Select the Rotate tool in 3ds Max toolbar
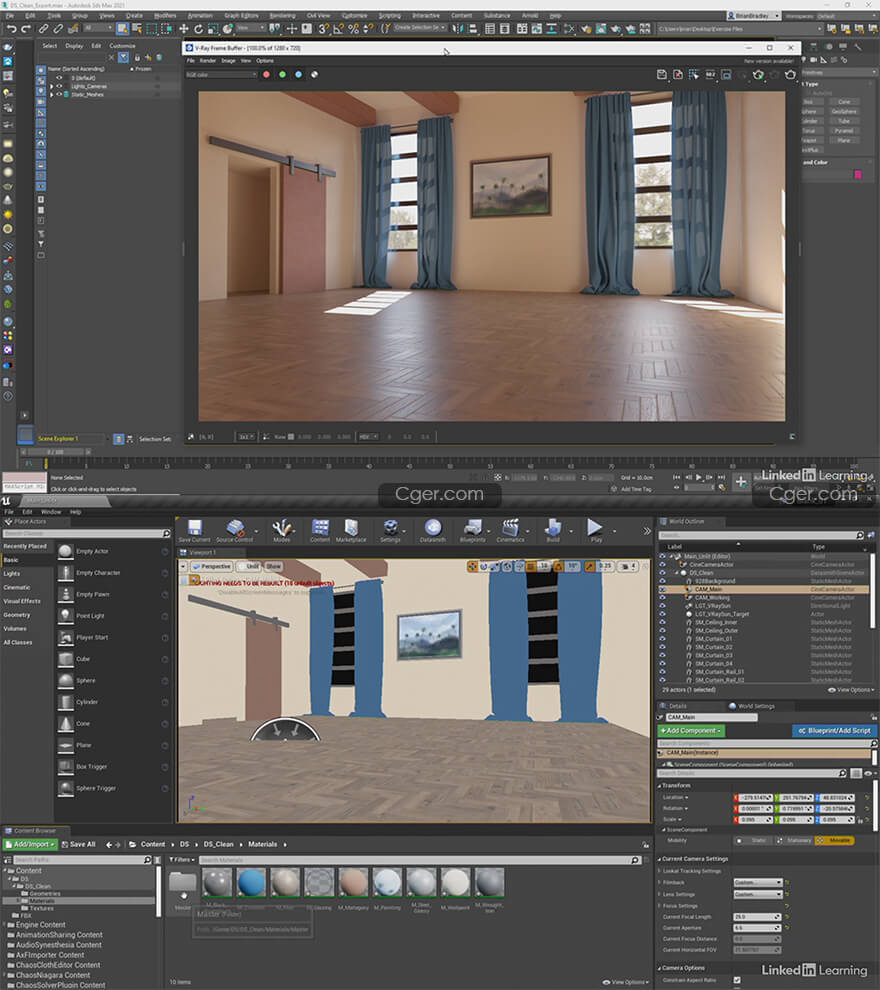The image size is (880, 990). click(x=198, y=28)
